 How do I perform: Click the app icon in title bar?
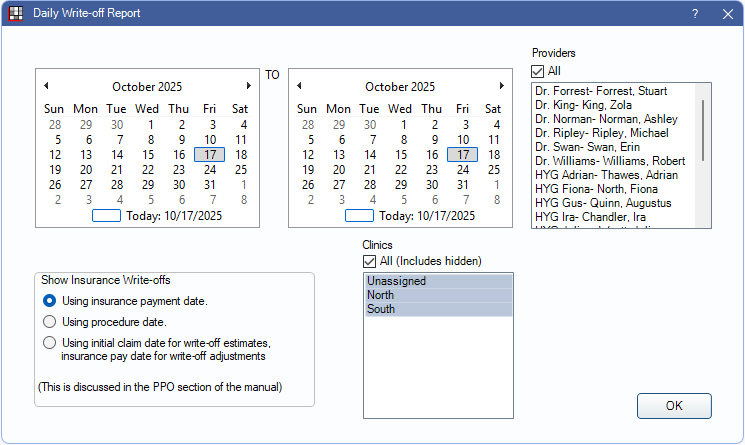[x=15, y=14]
